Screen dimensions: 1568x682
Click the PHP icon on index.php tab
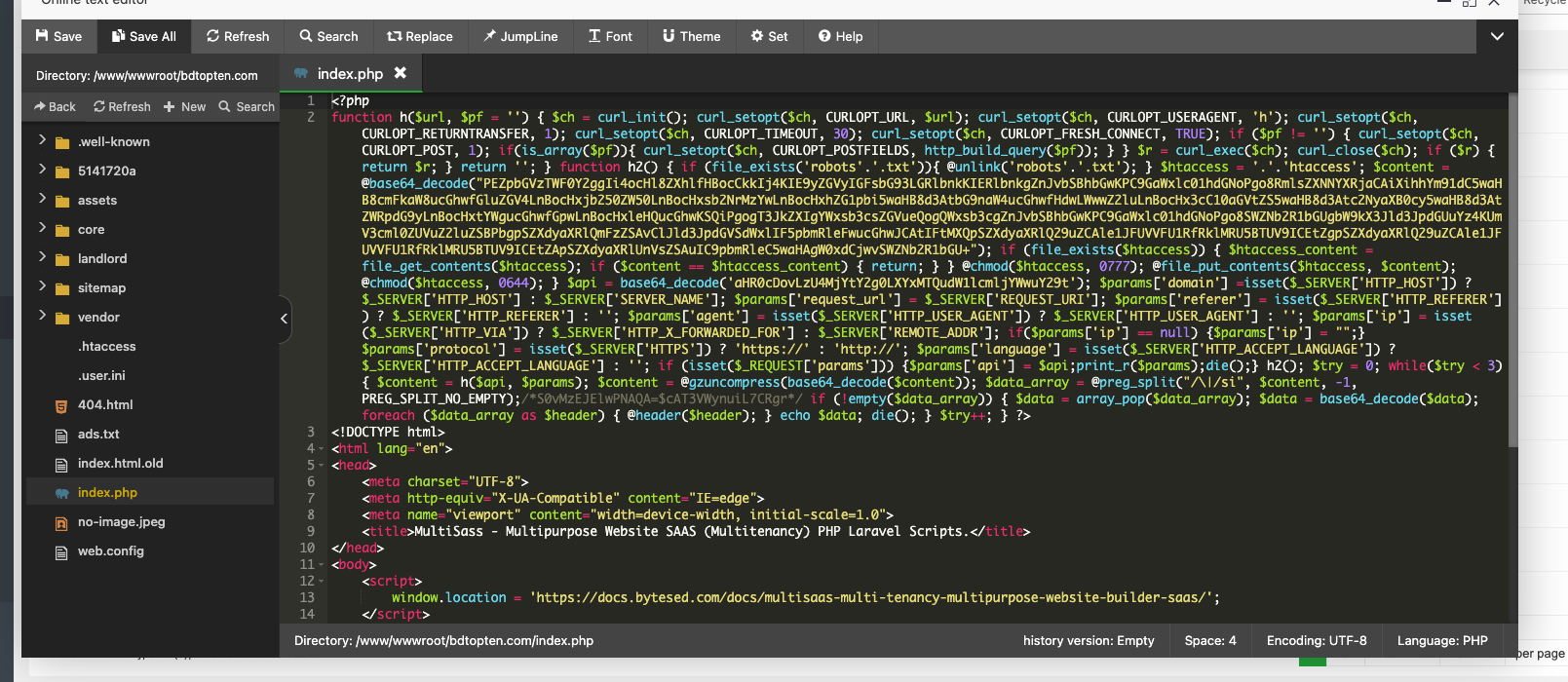point(301,73)
